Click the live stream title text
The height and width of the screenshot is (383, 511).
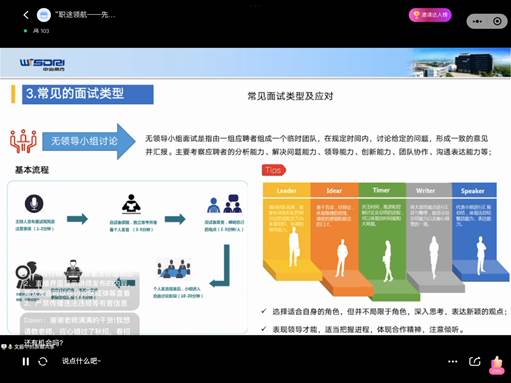(x=85, y=14)
